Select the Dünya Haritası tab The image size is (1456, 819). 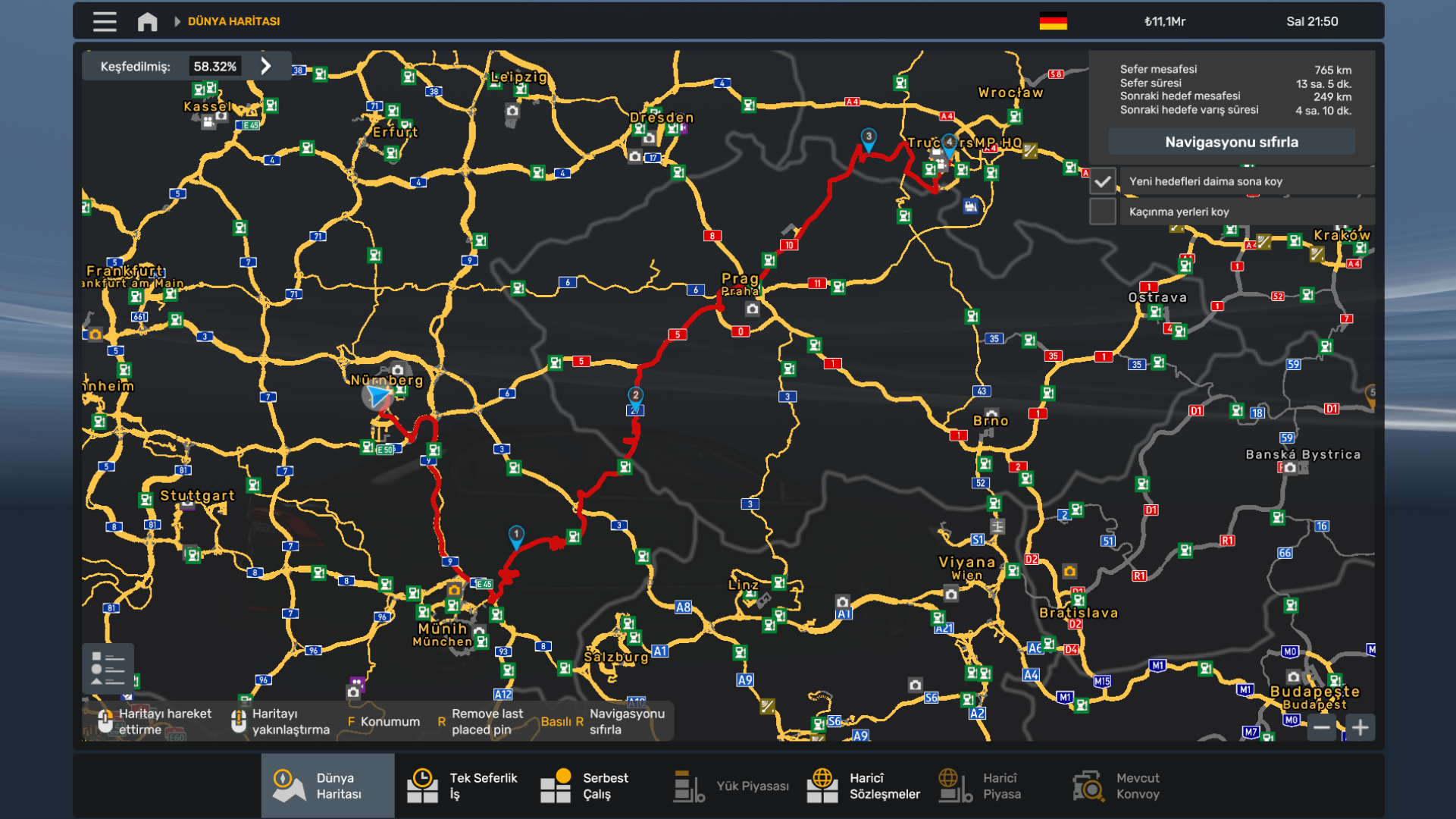[x=327, y=786]
